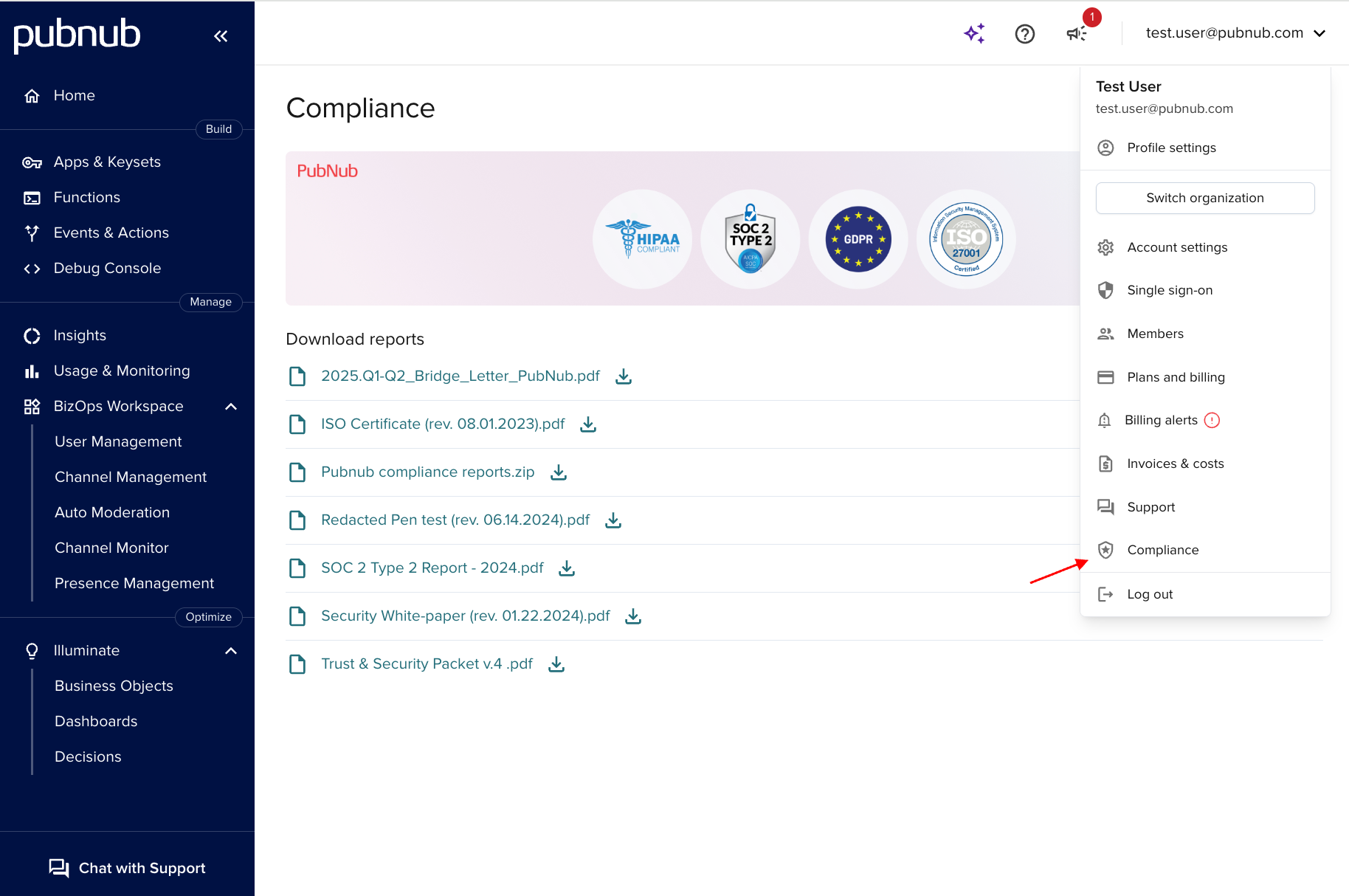The width and height of the screenshot is (1349, 896).
Task: Select the Functions sidebar icon
Action: click(32, 197)
